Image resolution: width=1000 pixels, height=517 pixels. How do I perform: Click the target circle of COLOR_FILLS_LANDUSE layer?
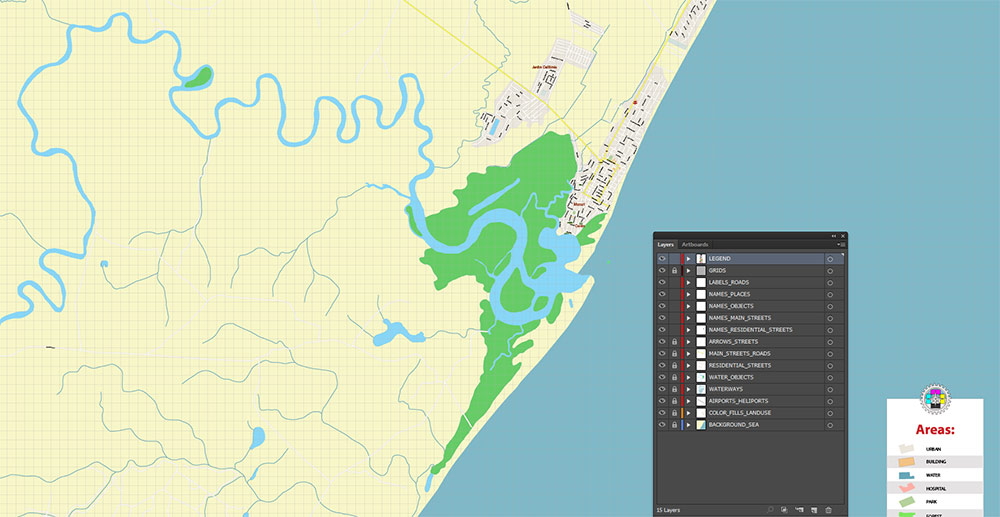click(x=830, y=412)
